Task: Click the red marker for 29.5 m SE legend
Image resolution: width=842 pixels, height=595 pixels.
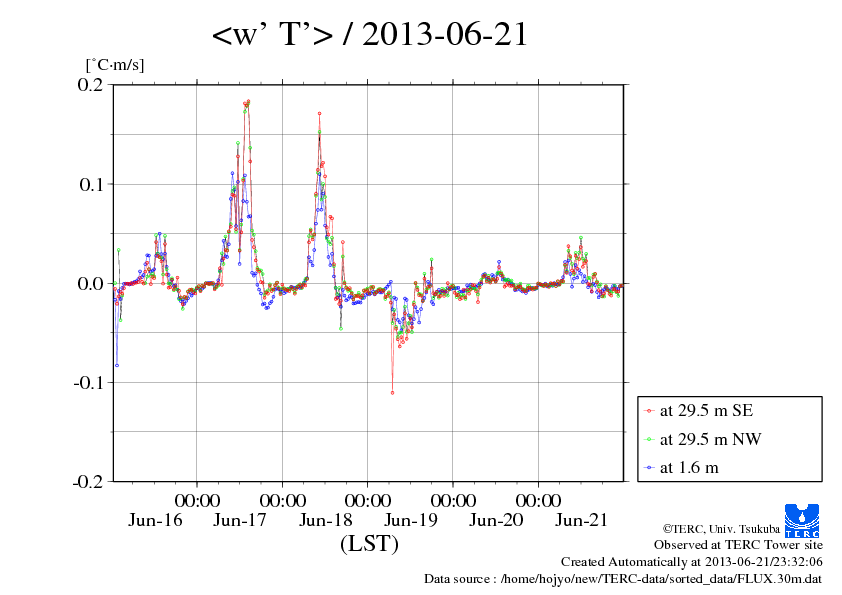Action: coord(649,411)
